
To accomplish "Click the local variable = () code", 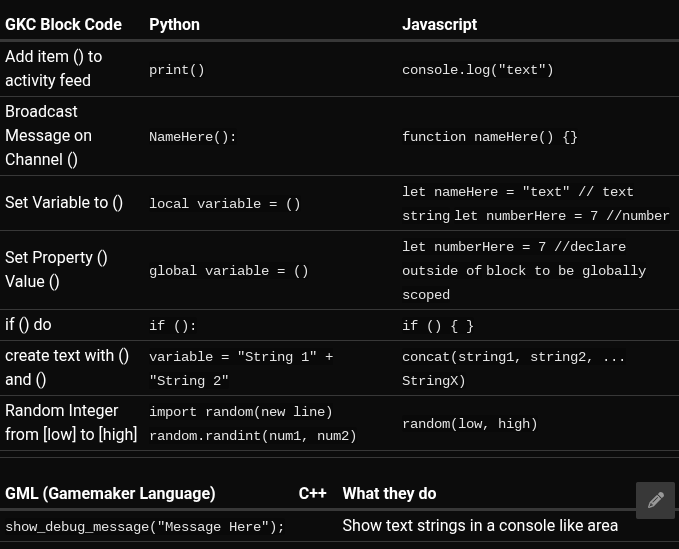I will [224, 204].
